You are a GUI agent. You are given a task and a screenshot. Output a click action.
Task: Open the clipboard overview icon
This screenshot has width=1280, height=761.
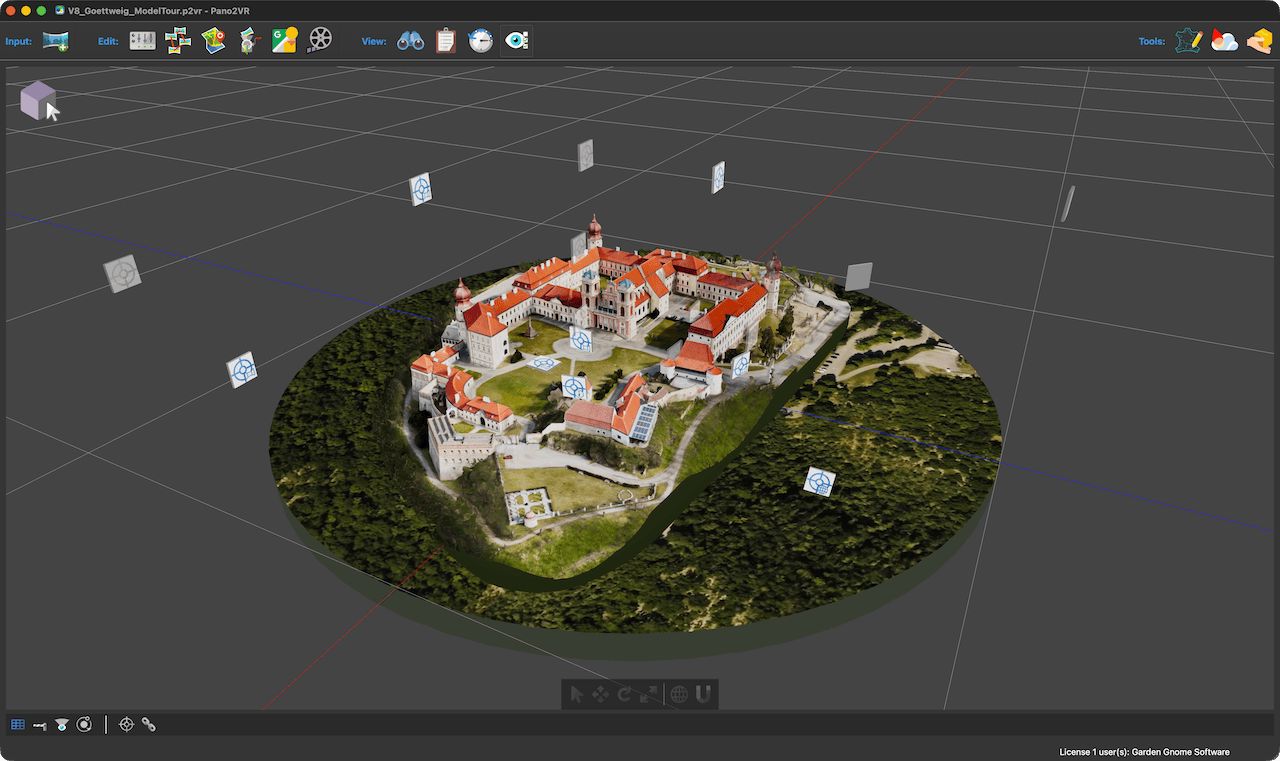(445, 41)
